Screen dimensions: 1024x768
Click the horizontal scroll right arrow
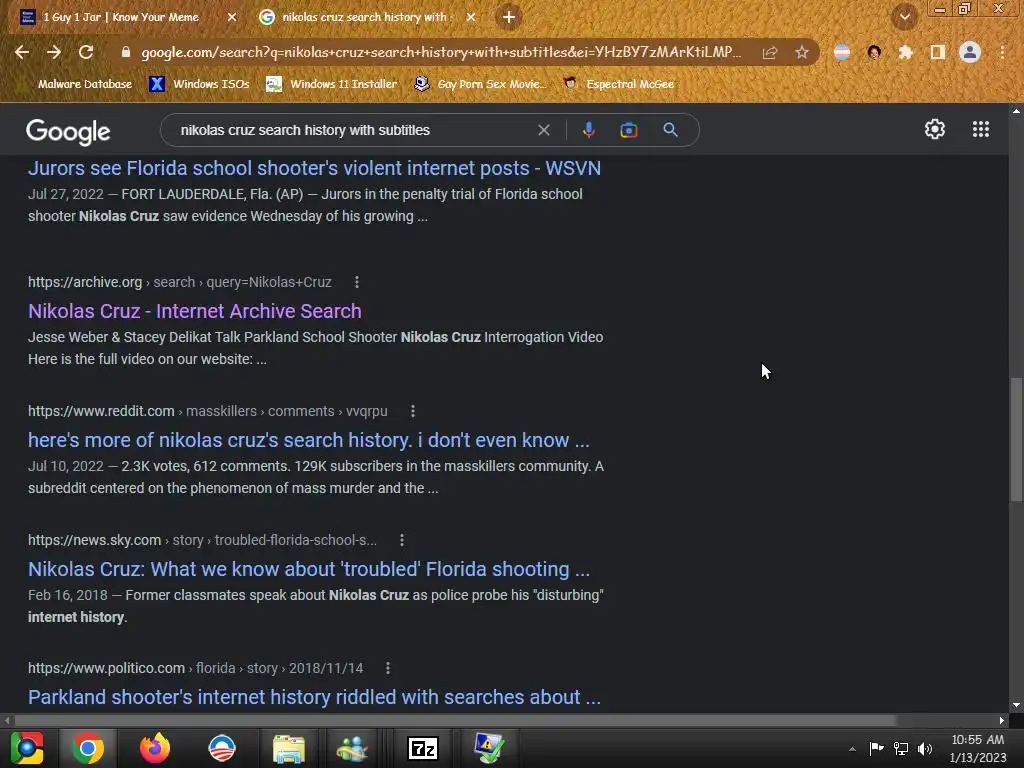pyautogui.click(x=1002, y=720)
